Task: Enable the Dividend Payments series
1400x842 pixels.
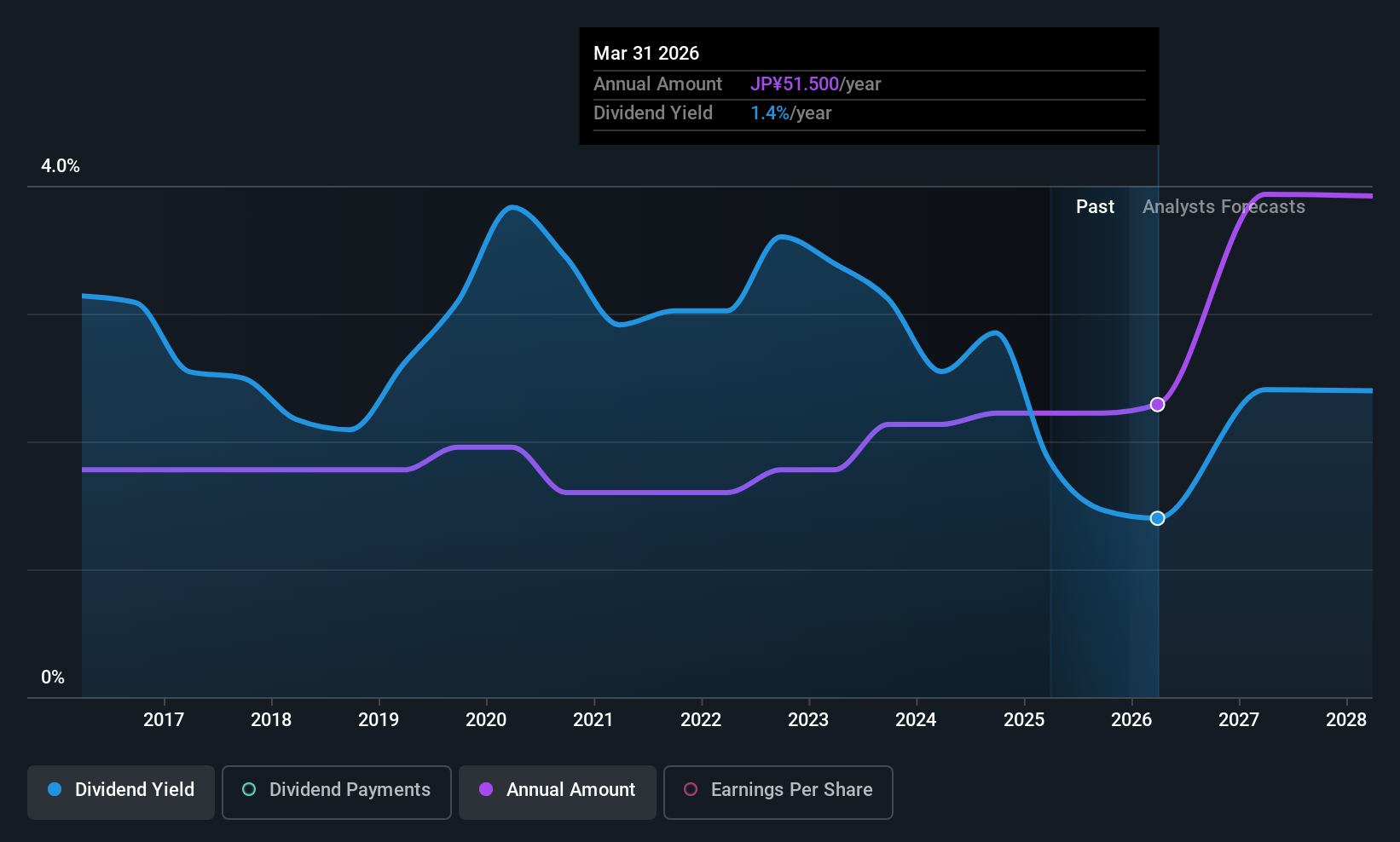Action: click(337, 793)
